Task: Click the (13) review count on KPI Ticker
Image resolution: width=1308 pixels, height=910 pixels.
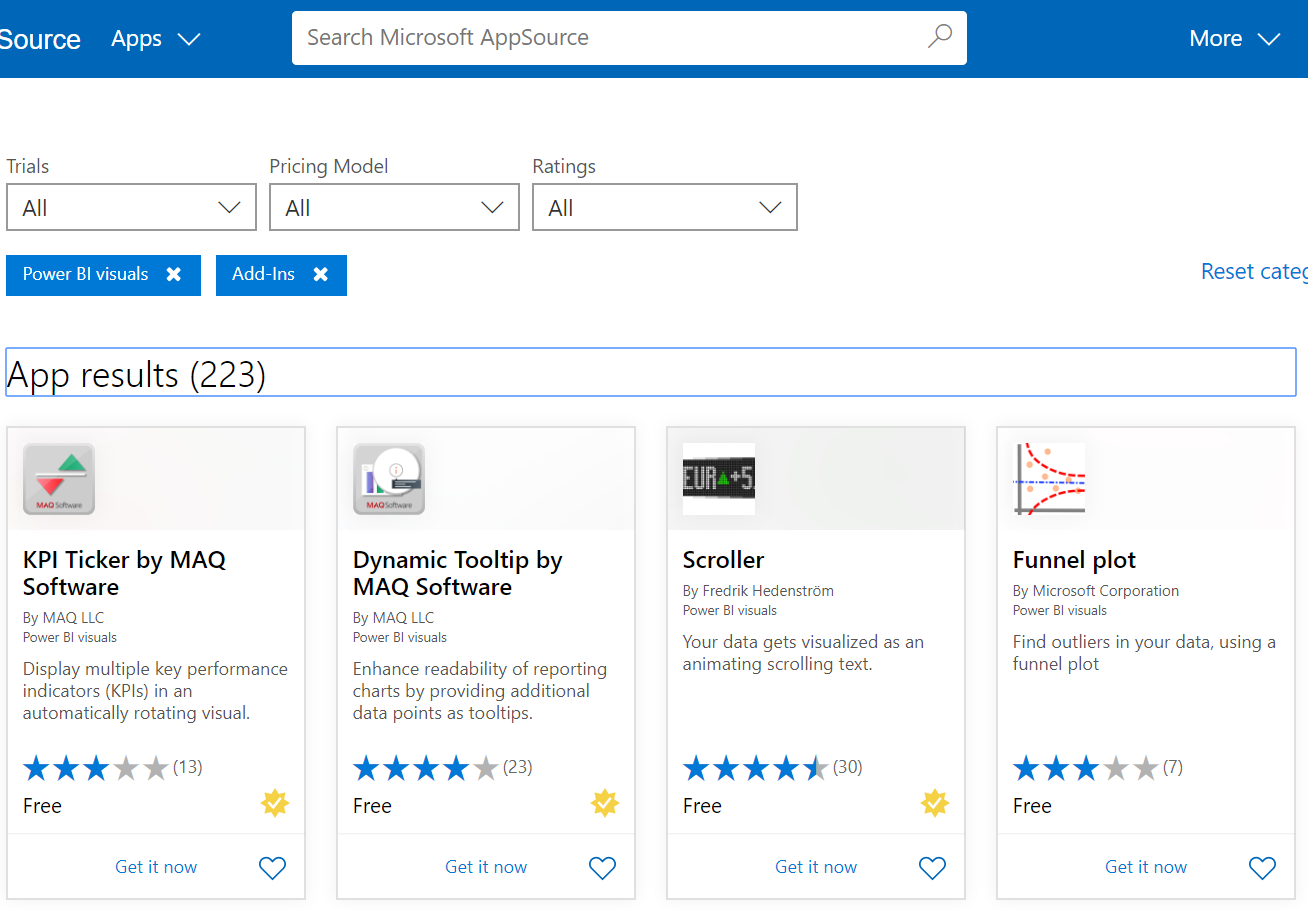Action: 188,767
